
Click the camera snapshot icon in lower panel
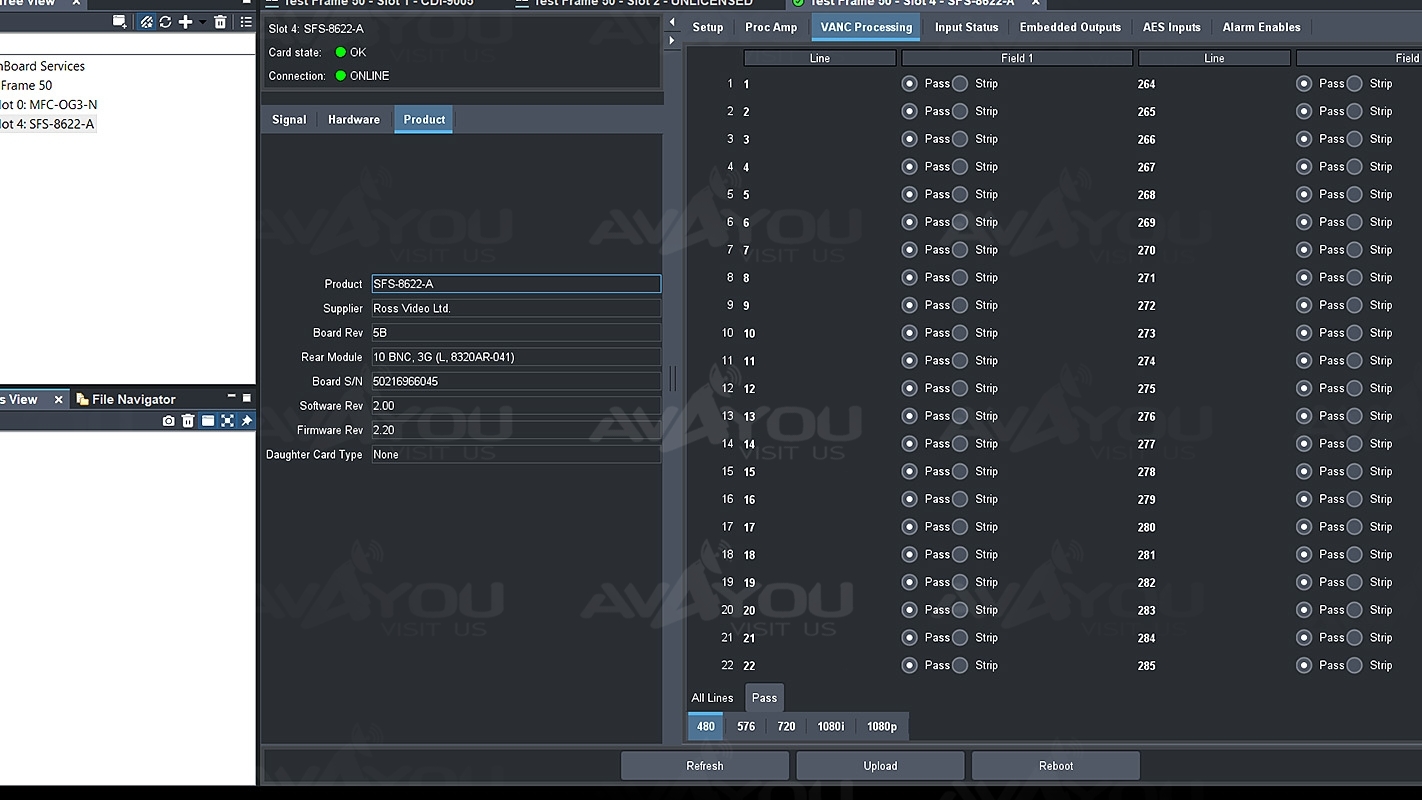168,421
